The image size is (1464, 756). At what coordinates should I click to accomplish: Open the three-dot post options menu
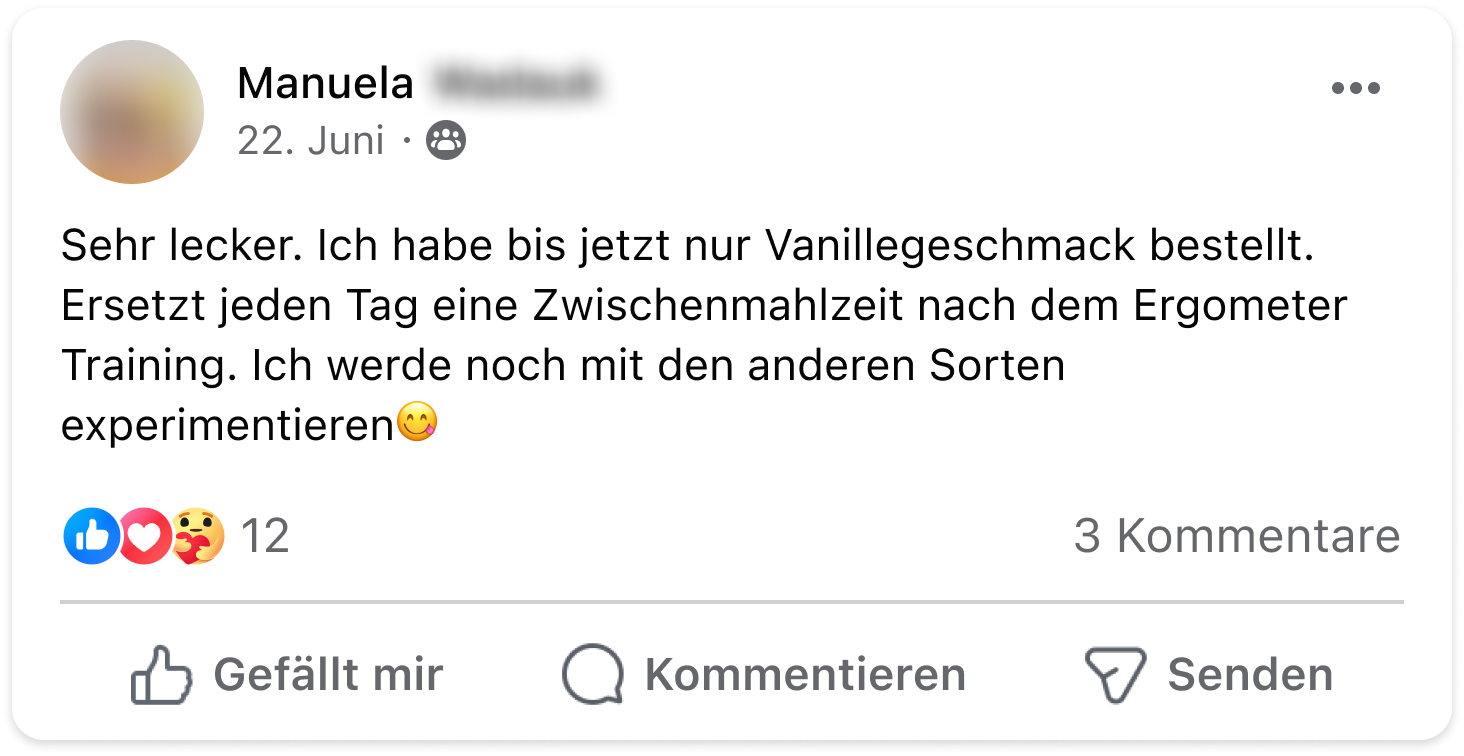point(1356,89)
